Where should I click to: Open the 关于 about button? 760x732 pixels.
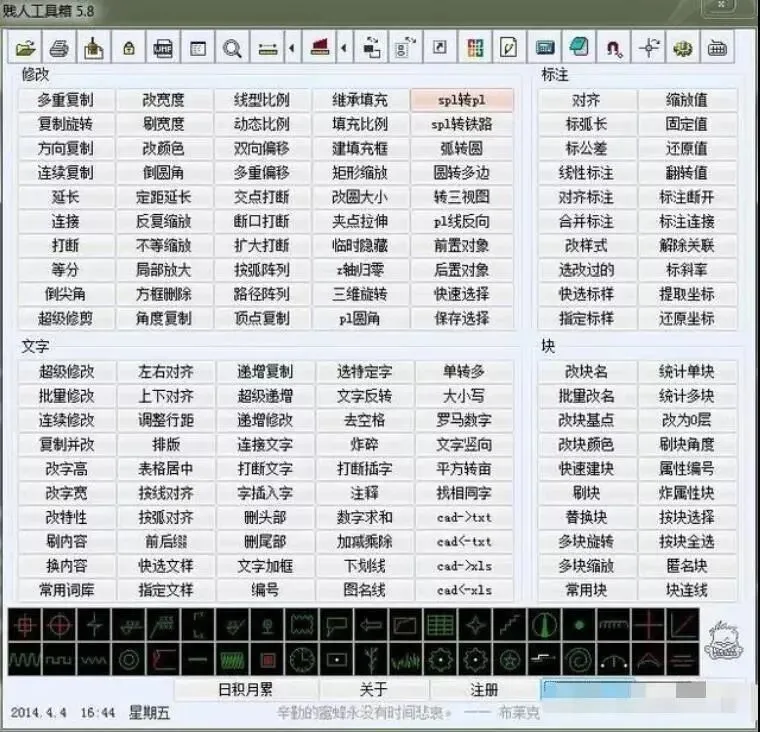pos(374,689)
